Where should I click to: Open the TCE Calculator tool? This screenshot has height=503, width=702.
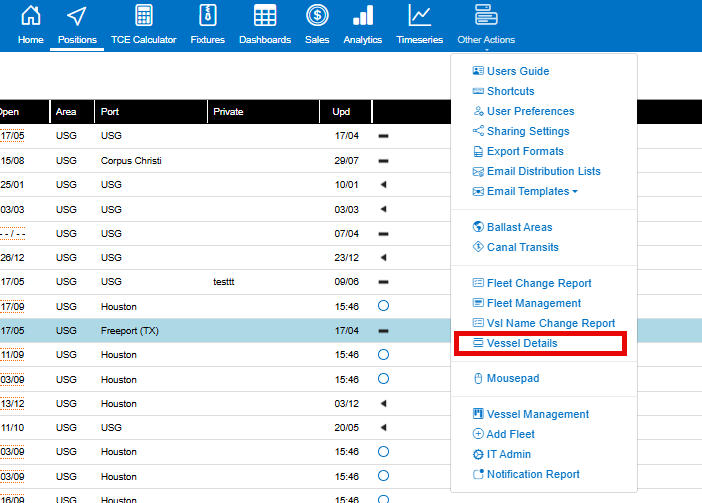(x=143, y=24)
